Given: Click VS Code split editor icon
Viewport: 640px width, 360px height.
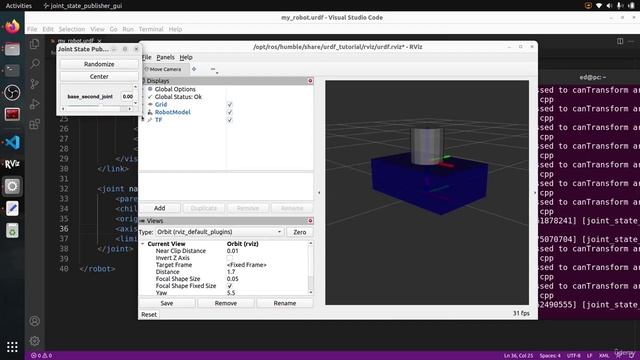Looking at the screenshot, I should (620, 41).
